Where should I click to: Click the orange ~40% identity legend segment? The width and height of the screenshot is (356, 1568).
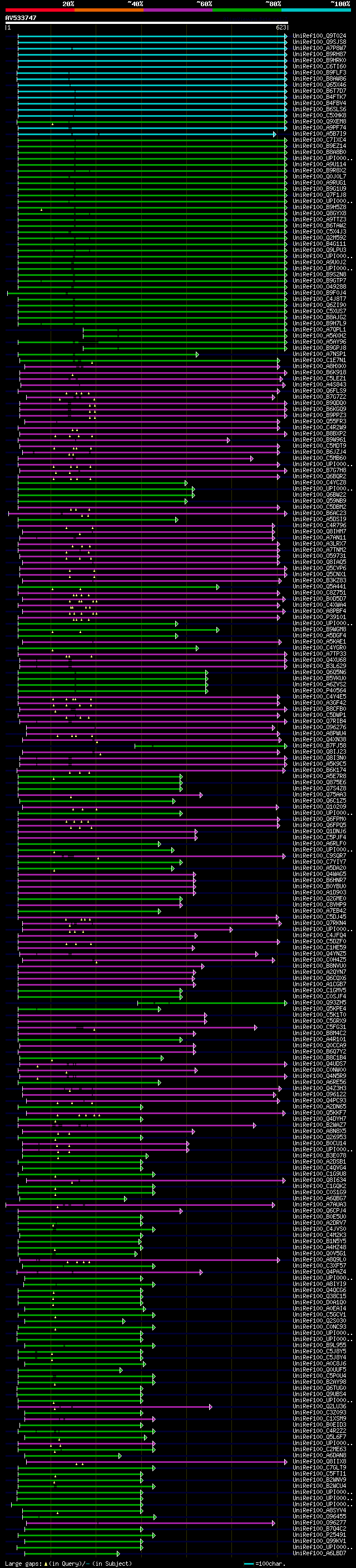(x=109, y=11)
